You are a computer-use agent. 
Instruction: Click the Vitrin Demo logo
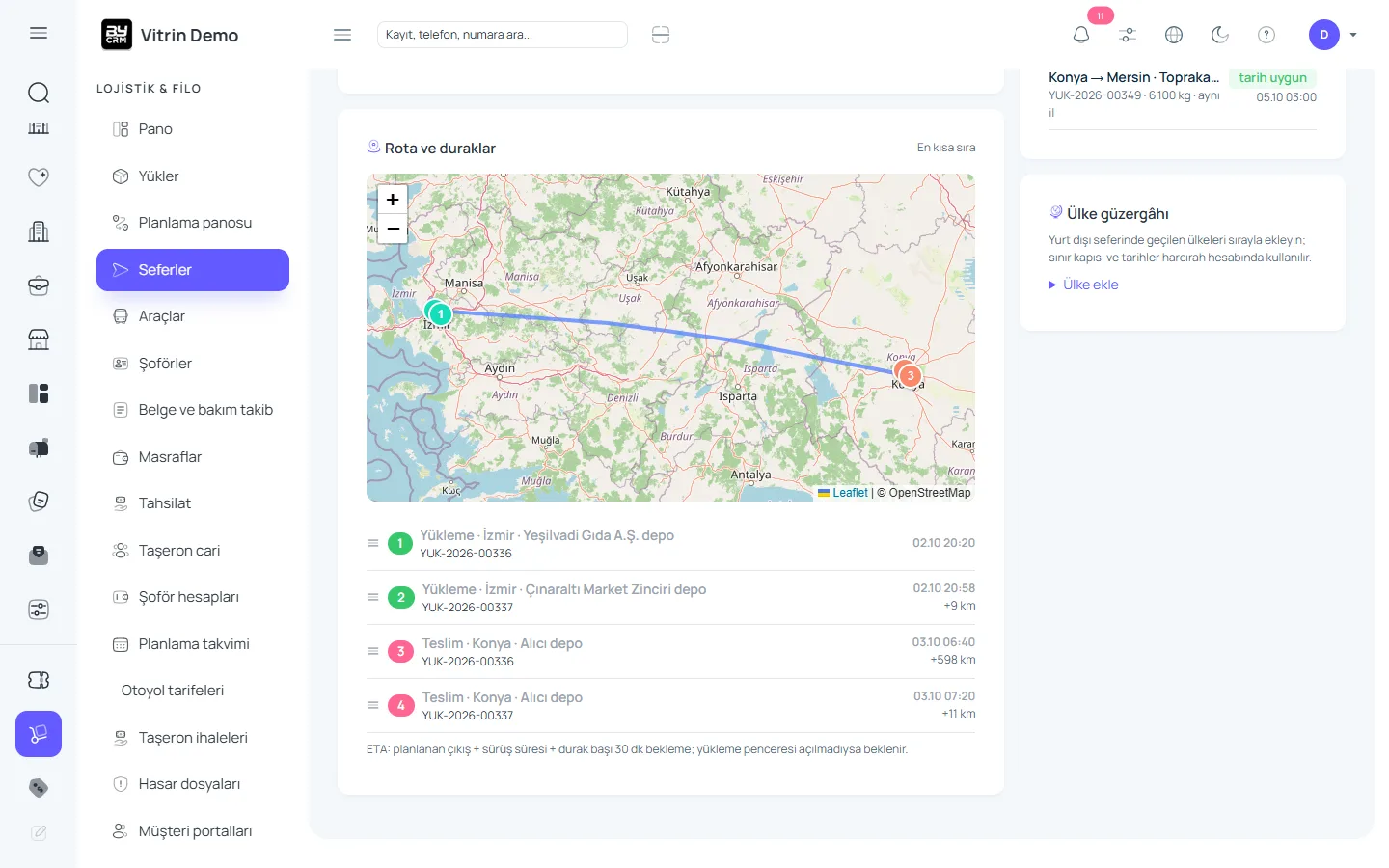coord(170,35)
